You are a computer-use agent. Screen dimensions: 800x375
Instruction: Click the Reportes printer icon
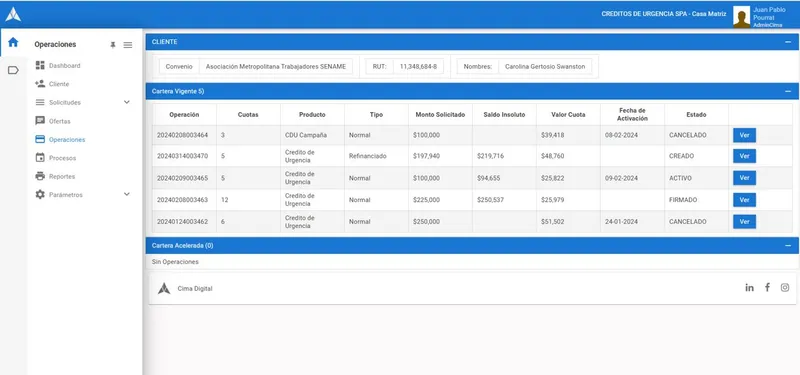(x=40, y=176)
